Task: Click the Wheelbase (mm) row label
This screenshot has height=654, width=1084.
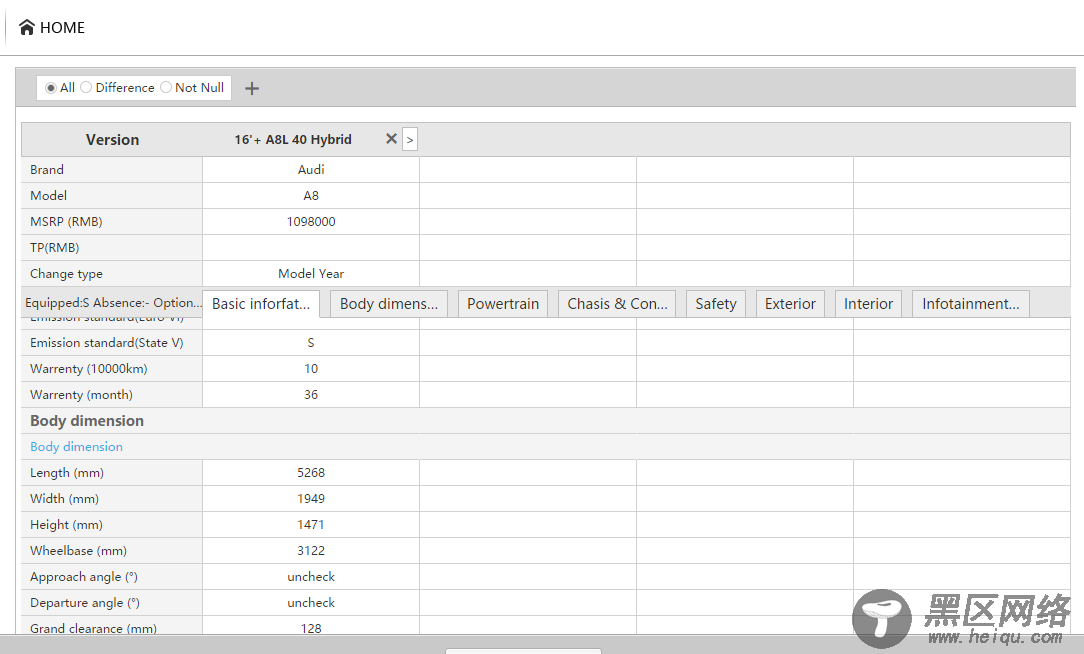Action: (x=78, y=551)
